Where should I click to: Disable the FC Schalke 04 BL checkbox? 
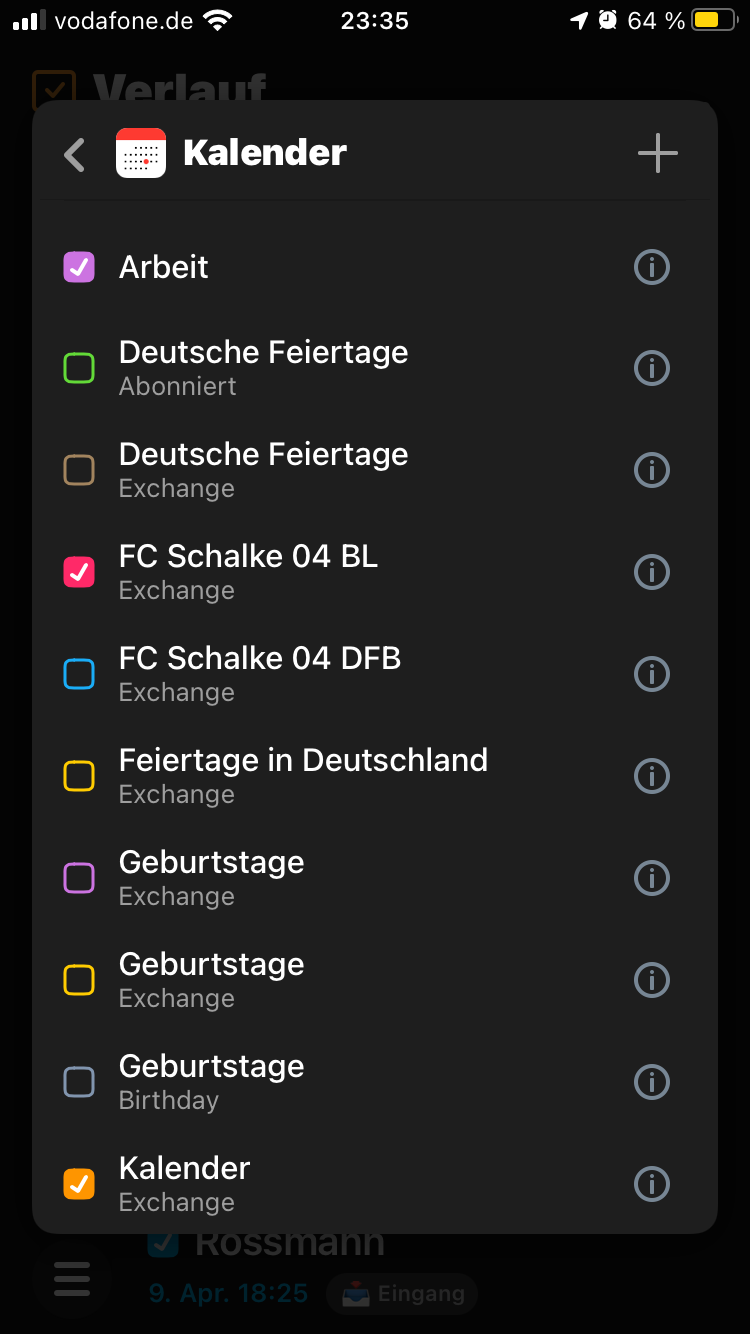[x=79, y=572]
